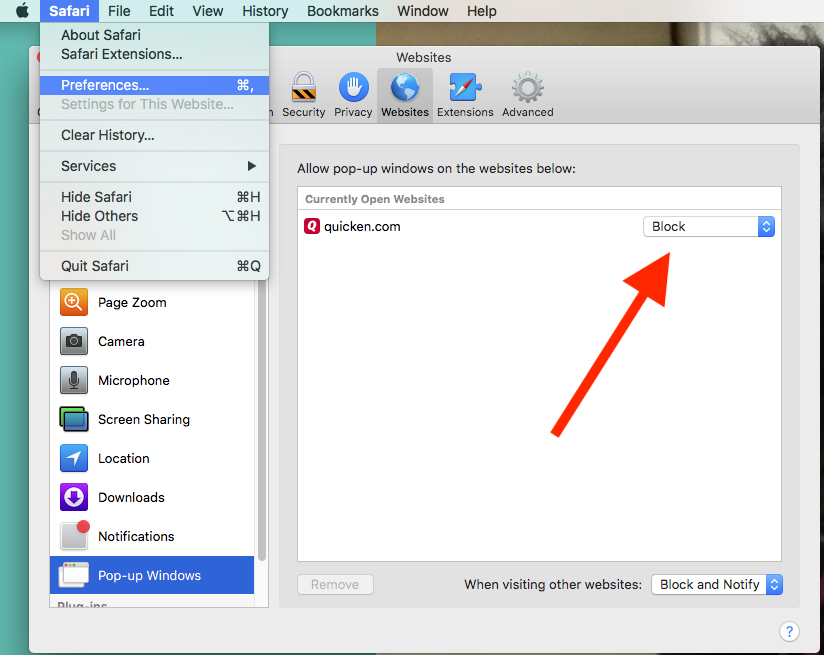Viewport: 824px width, 655px height.
Task: Click the Camera icon in sidebar
Action: (x=74, y=341)
